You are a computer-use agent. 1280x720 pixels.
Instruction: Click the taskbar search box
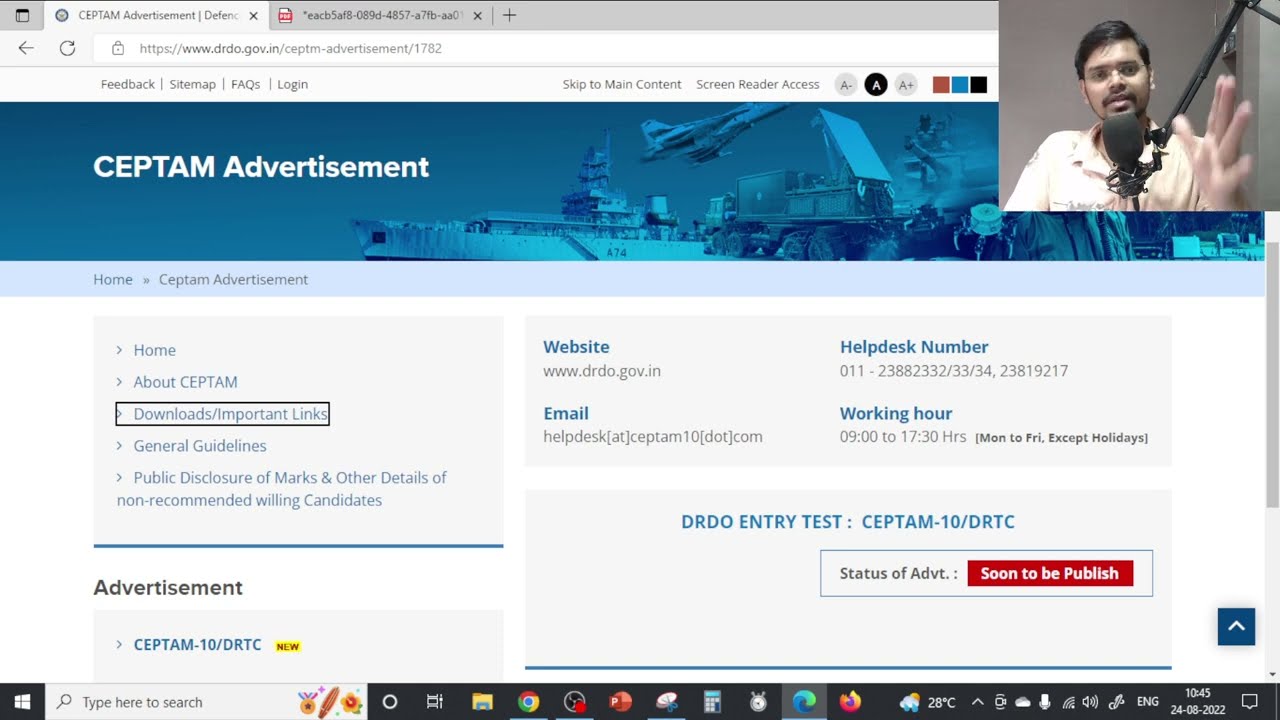coord(206,702)
